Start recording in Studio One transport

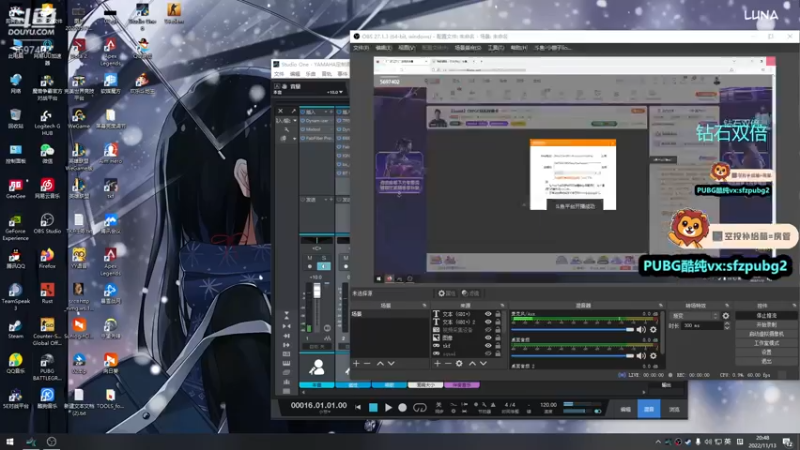point(403,407)
